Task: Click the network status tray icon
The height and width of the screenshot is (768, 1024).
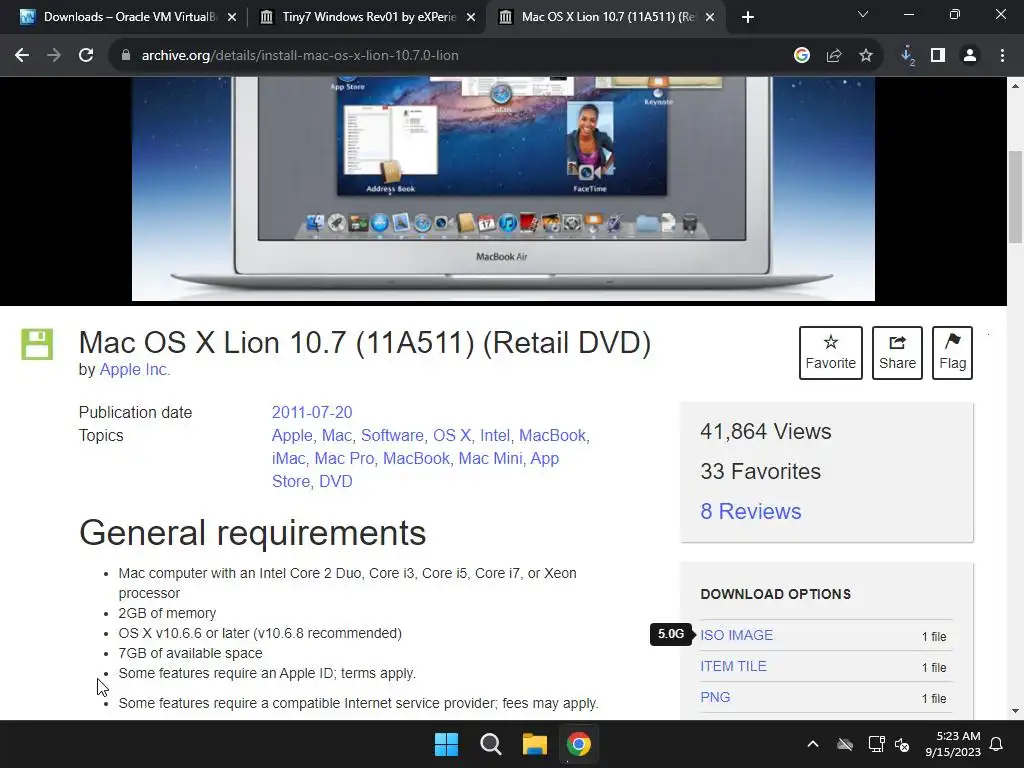Action: pos(876,744)
